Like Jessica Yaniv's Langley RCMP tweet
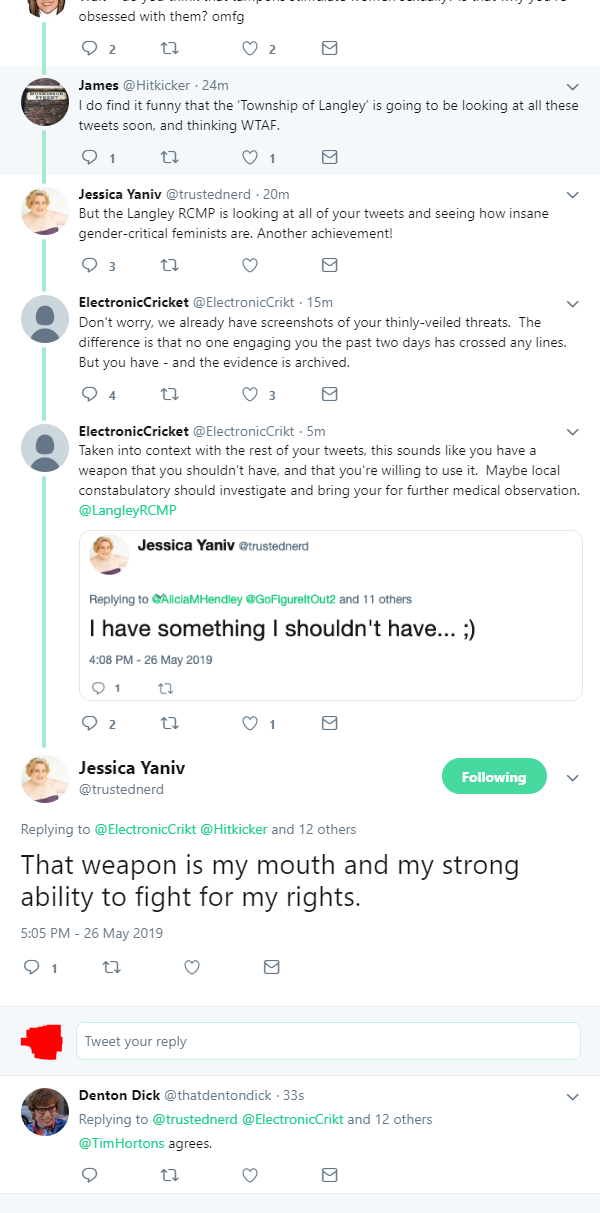The image size is (600, 1213). click(250, 265)
